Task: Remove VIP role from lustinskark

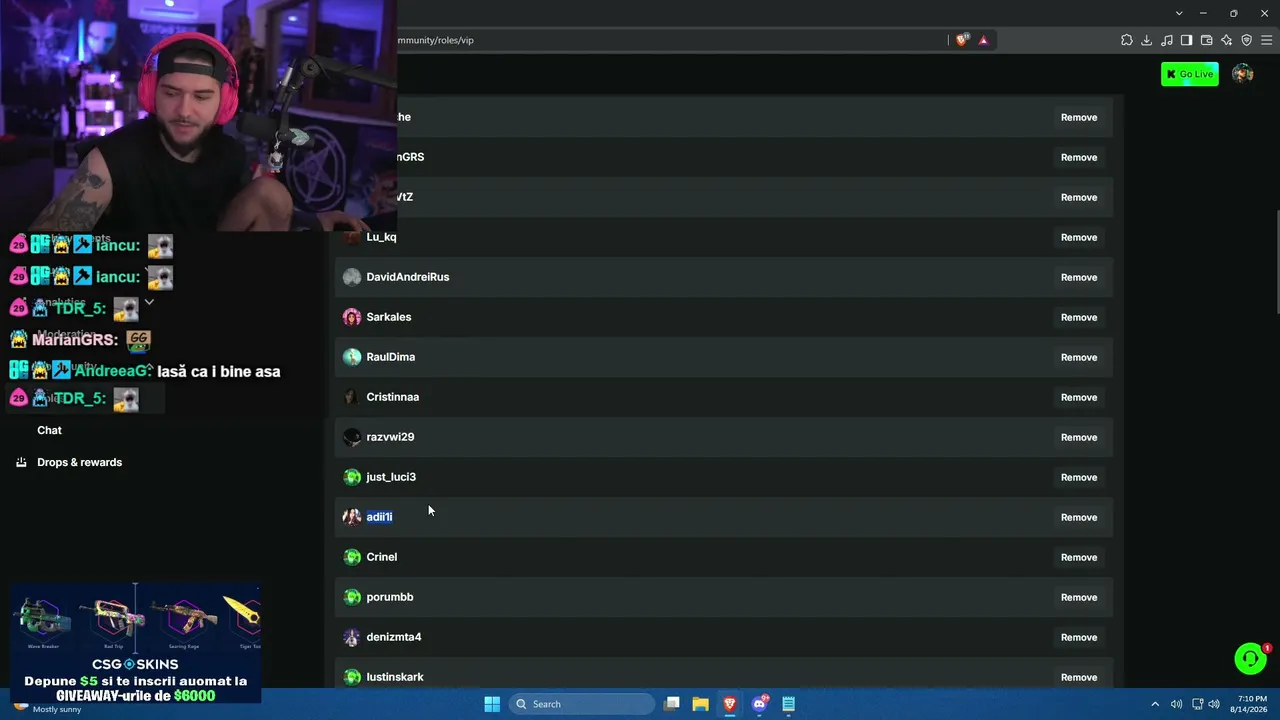Action: pyautogui.click(x=1079, y=677)
